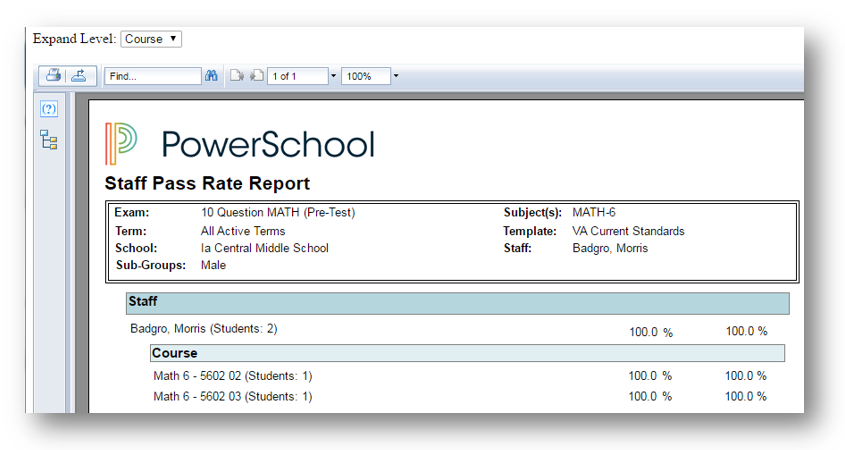The height and width of the screenshot is (450, 845).
Task: Click the 1 of 1 page field
Action: click(297, 76)
